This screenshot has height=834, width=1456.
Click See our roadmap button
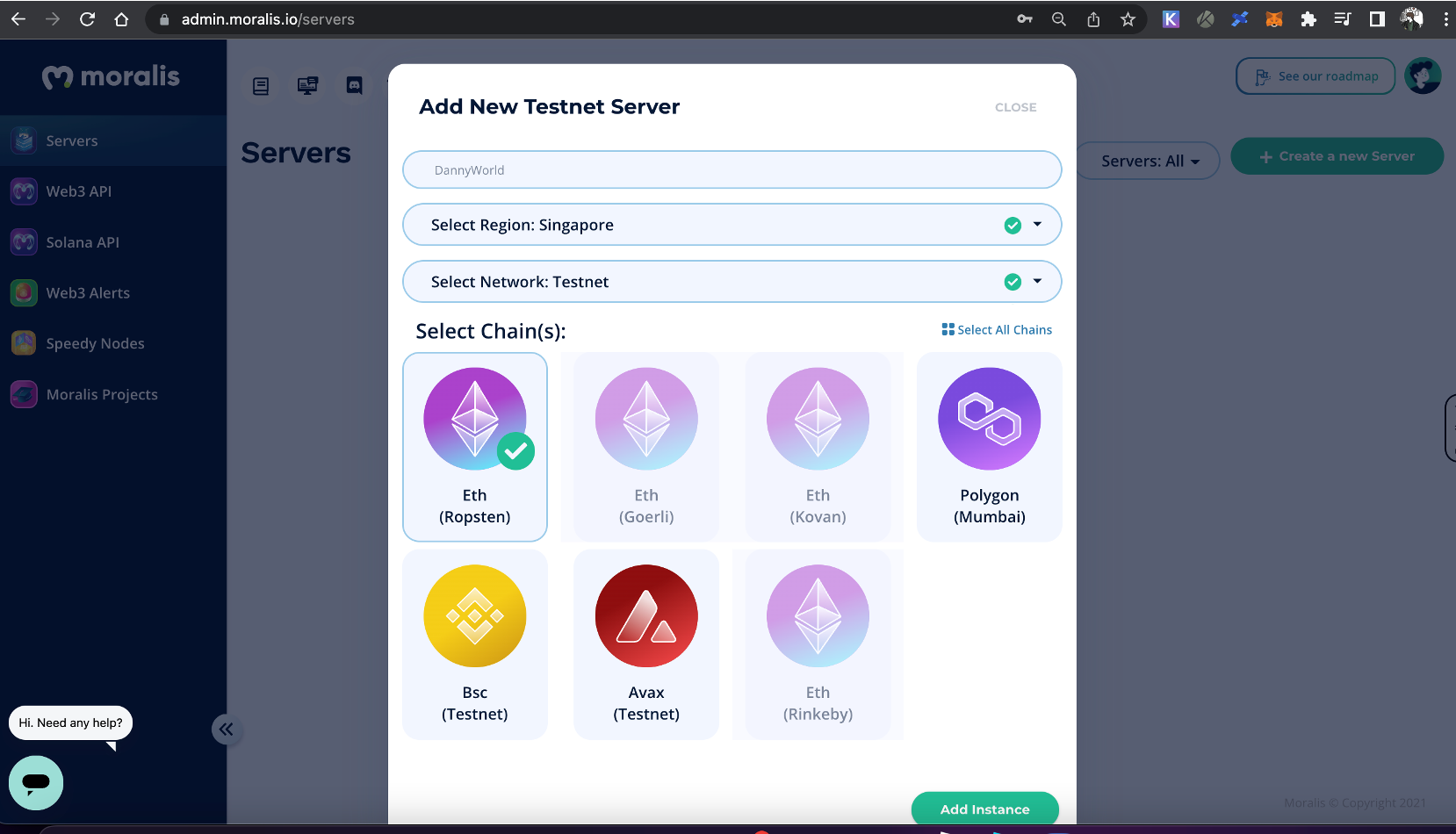click(x=1315, y=76)
